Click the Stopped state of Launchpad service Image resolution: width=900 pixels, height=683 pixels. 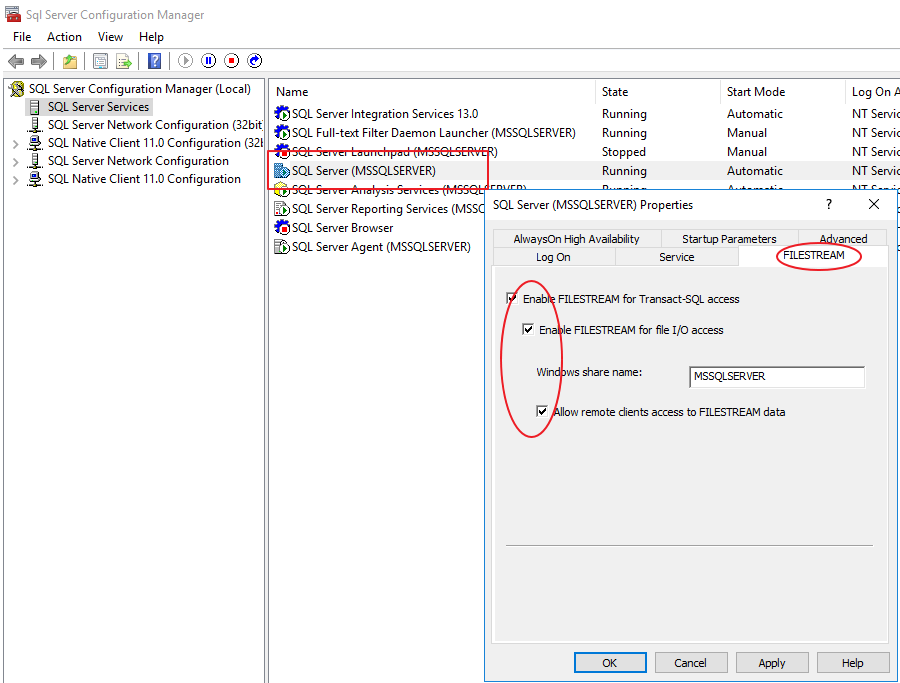pyautogui.click(x=623, y=152)
